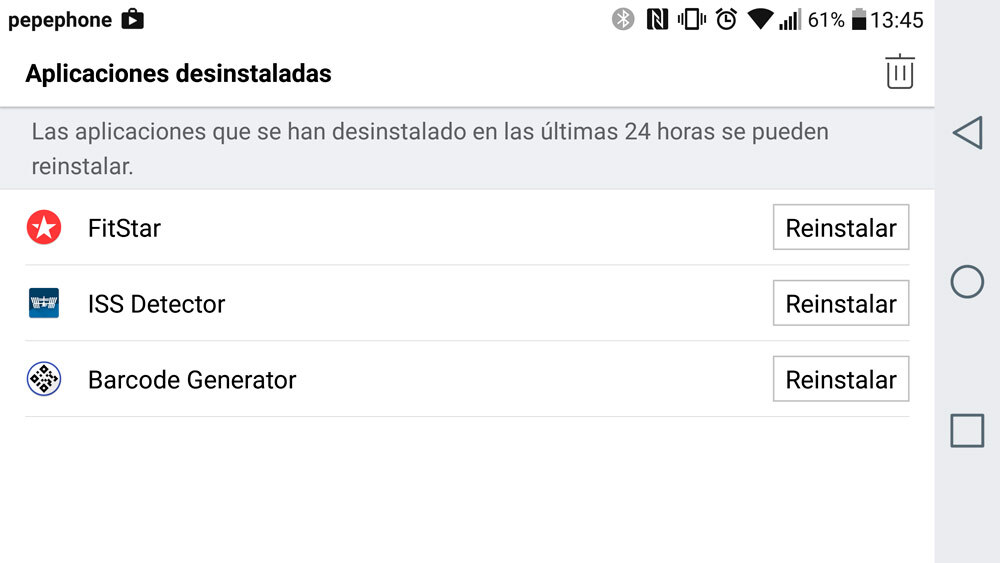
Task: Select the ISS Detector list entry name
Action: (x=157, y=304)
